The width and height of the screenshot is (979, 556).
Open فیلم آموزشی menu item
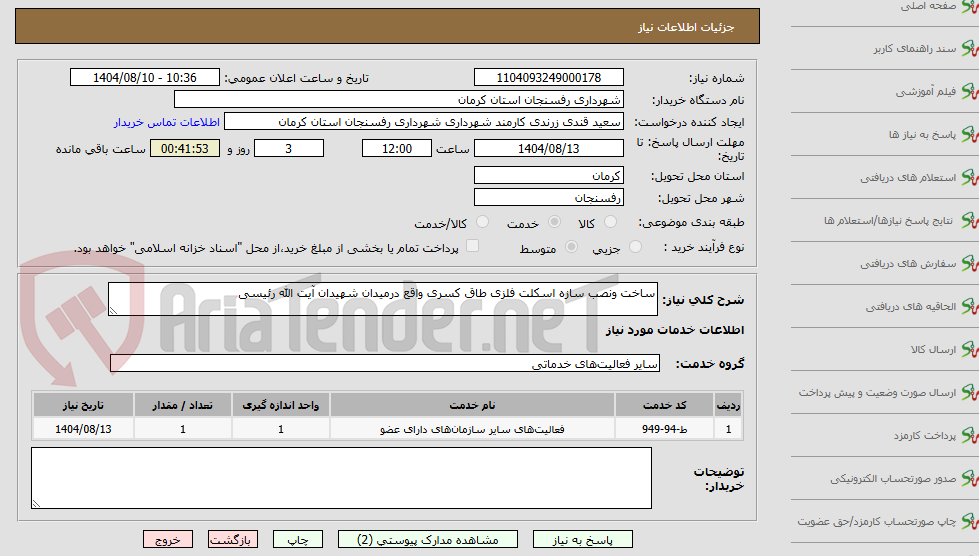click(x=926, y=92)
